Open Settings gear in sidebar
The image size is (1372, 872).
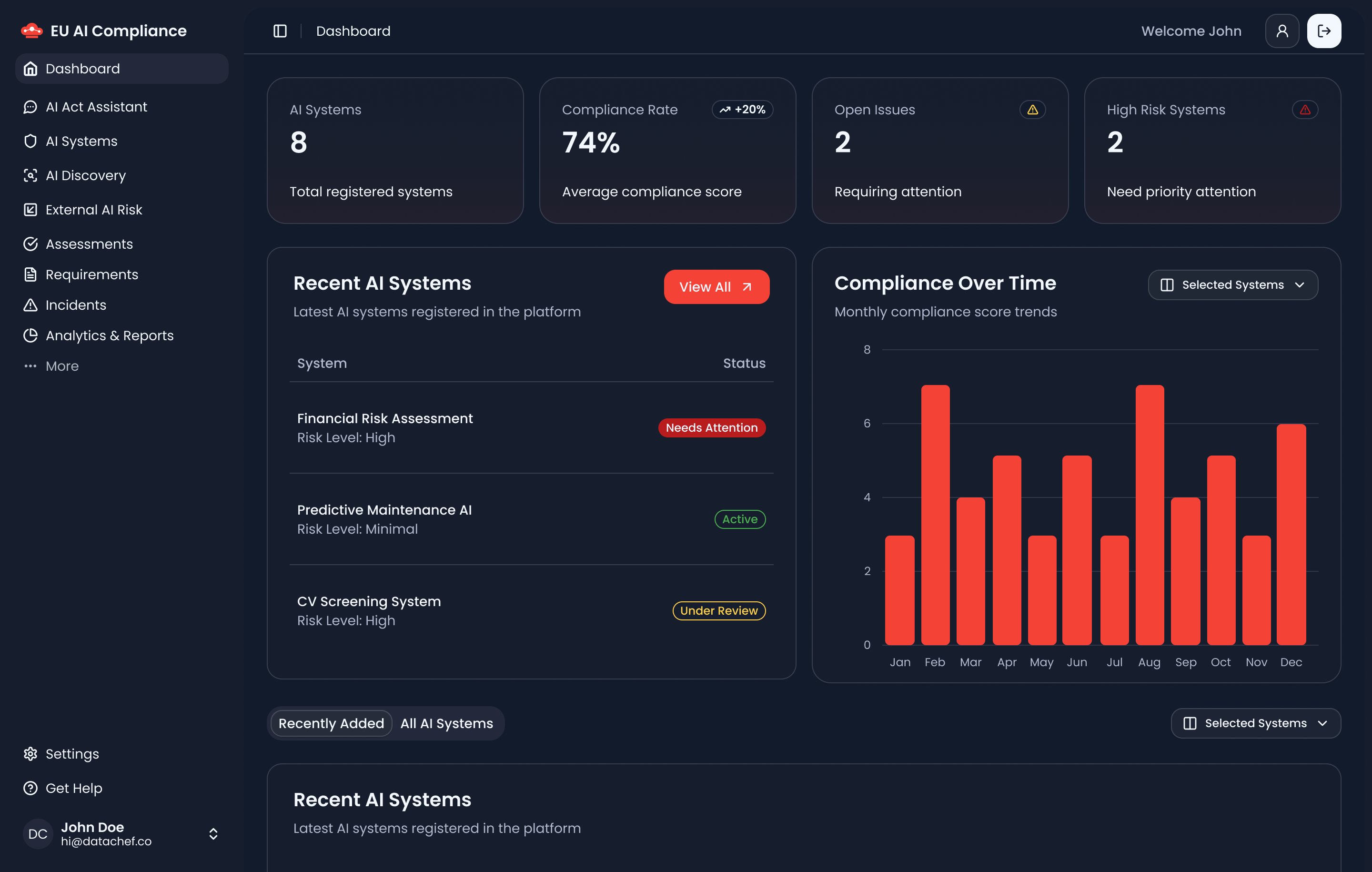pyautogui.click(x=30, y=753)
